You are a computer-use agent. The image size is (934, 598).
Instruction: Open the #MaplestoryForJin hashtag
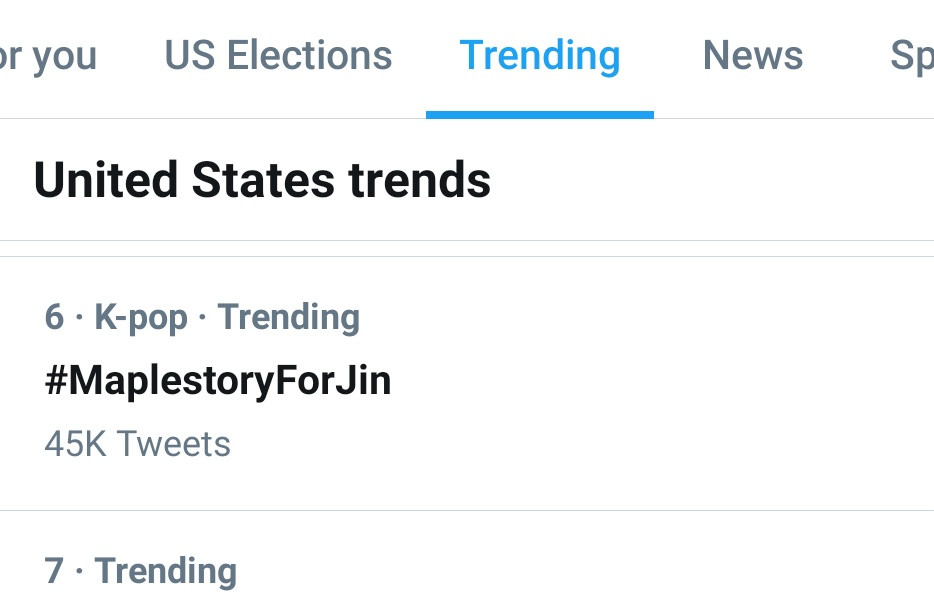pyautogui.click(x=218, y=381)
